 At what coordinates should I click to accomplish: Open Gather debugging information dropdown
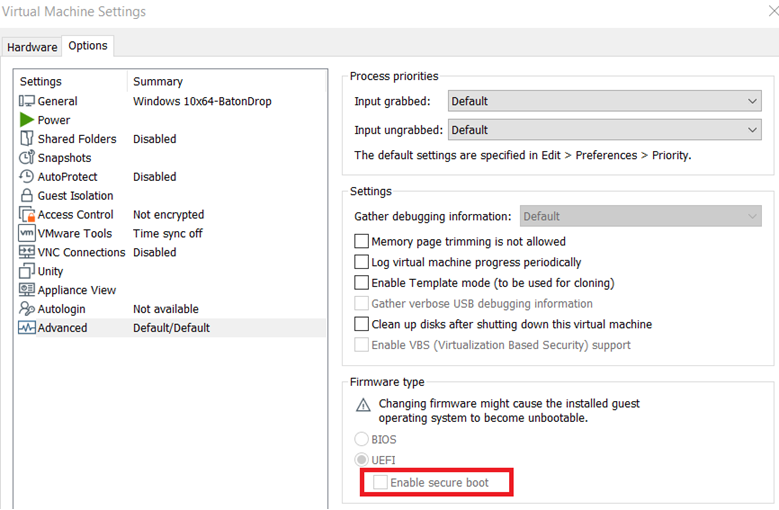pos(641,216)
